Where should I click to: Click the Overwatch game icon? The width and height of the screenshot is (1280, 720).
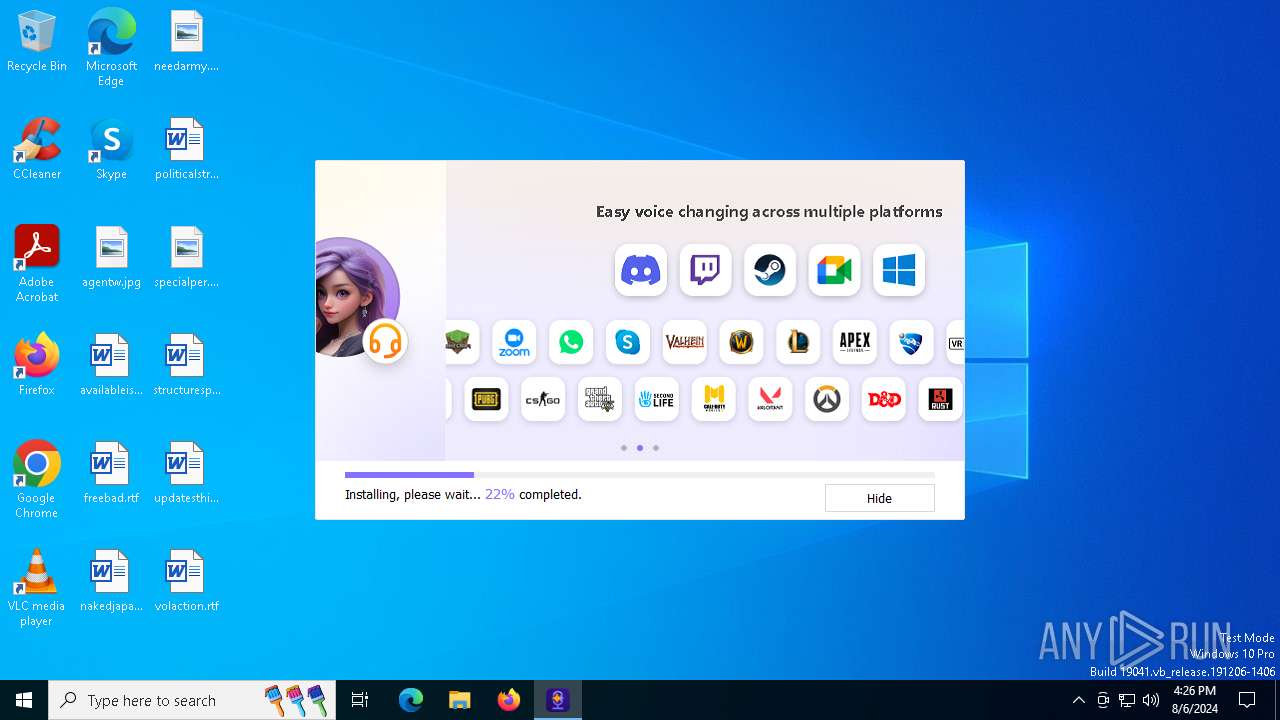pyautogui.click(x=827, y=399)
